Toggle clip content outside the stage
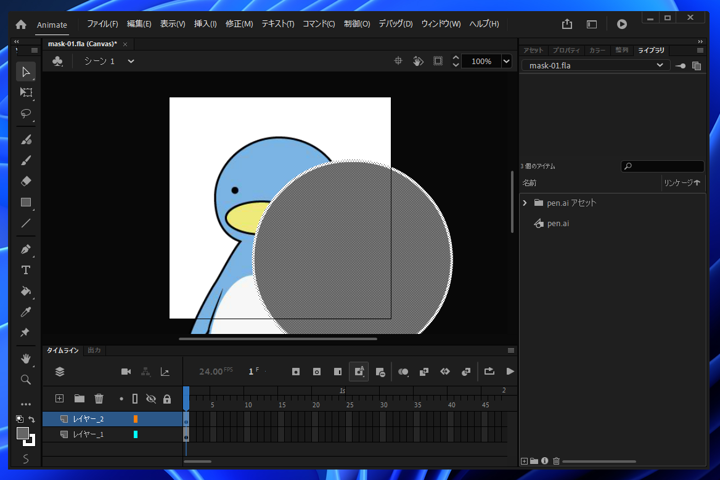Image resolution: width=720 pixels, height=480 pixels. (x=438, y=61)
